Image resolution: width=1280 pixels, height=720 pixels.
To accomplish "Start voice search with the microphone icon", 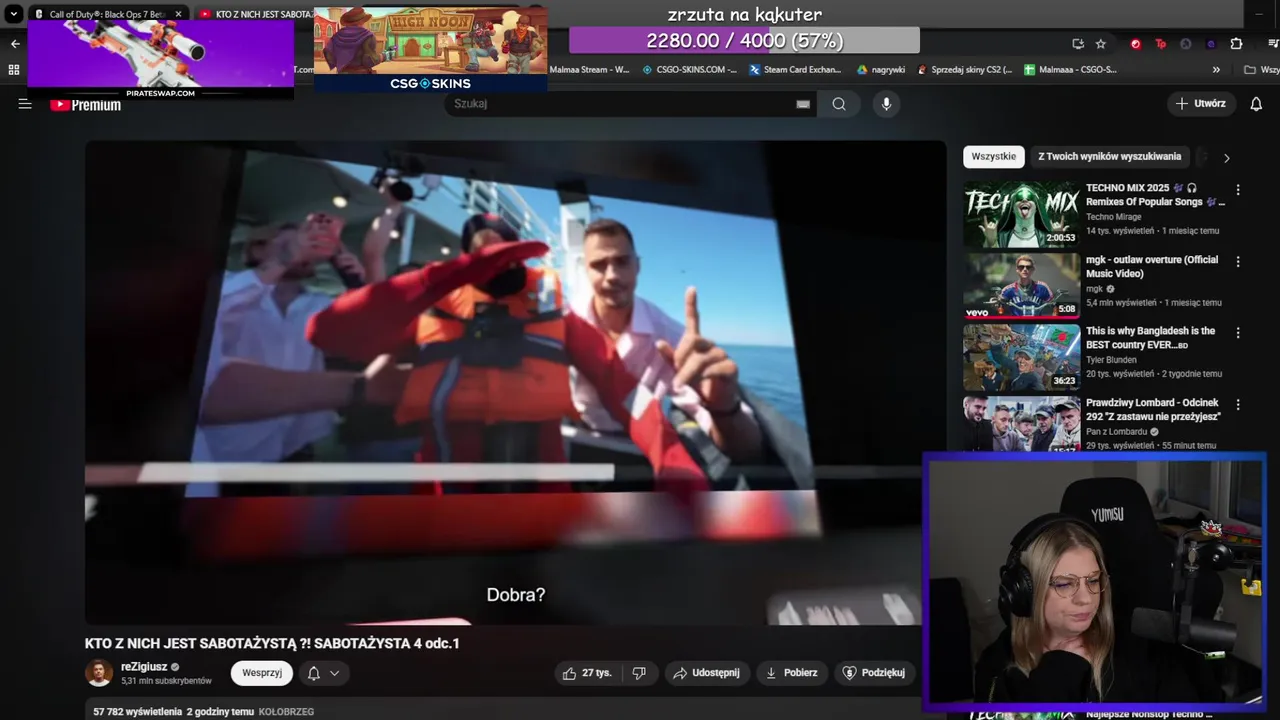I will [886, 104].
